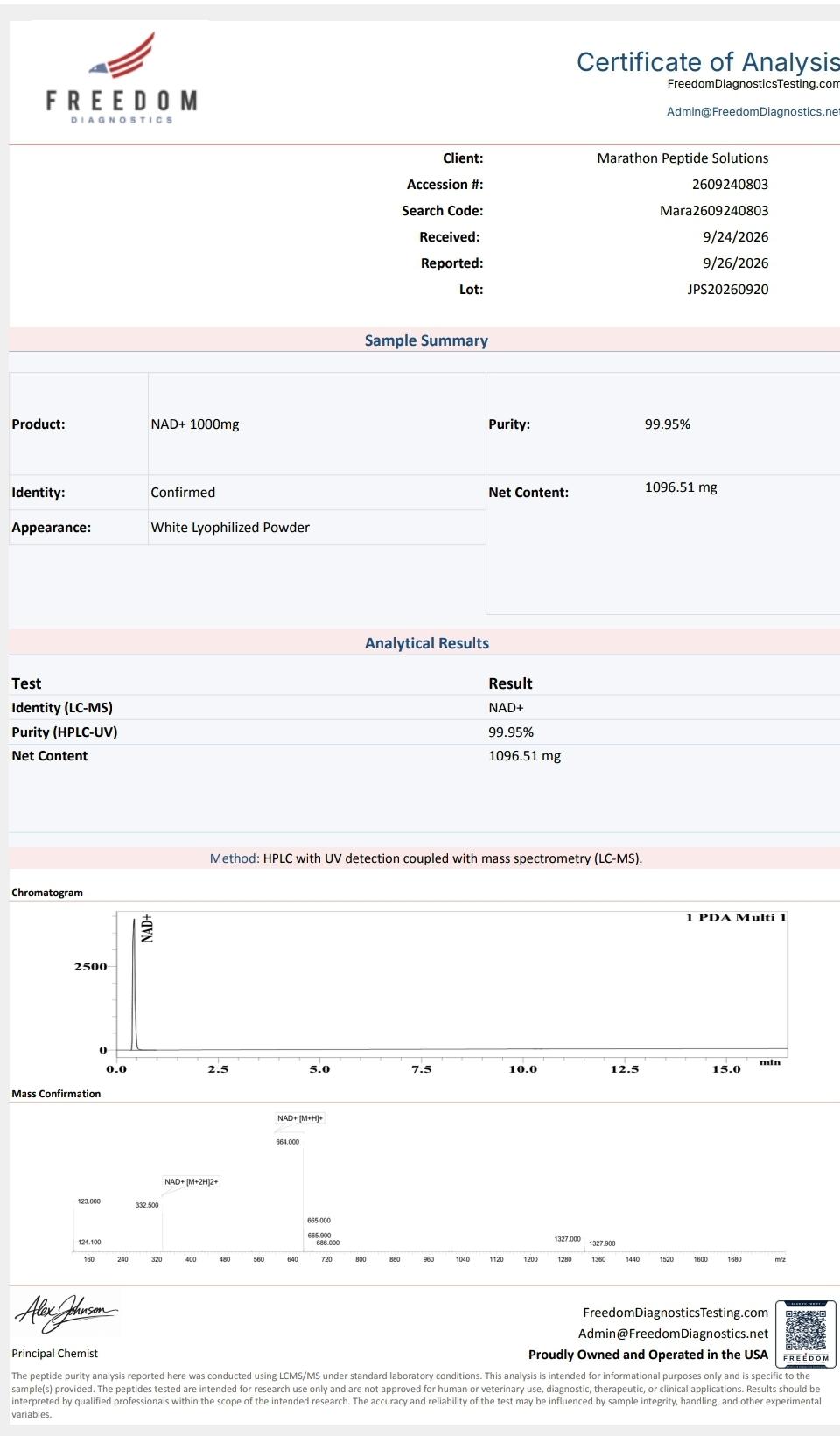Viewport: 840px width, 1436px height.
Task: Click the Sample Summary heading
Action: point(426,340)
